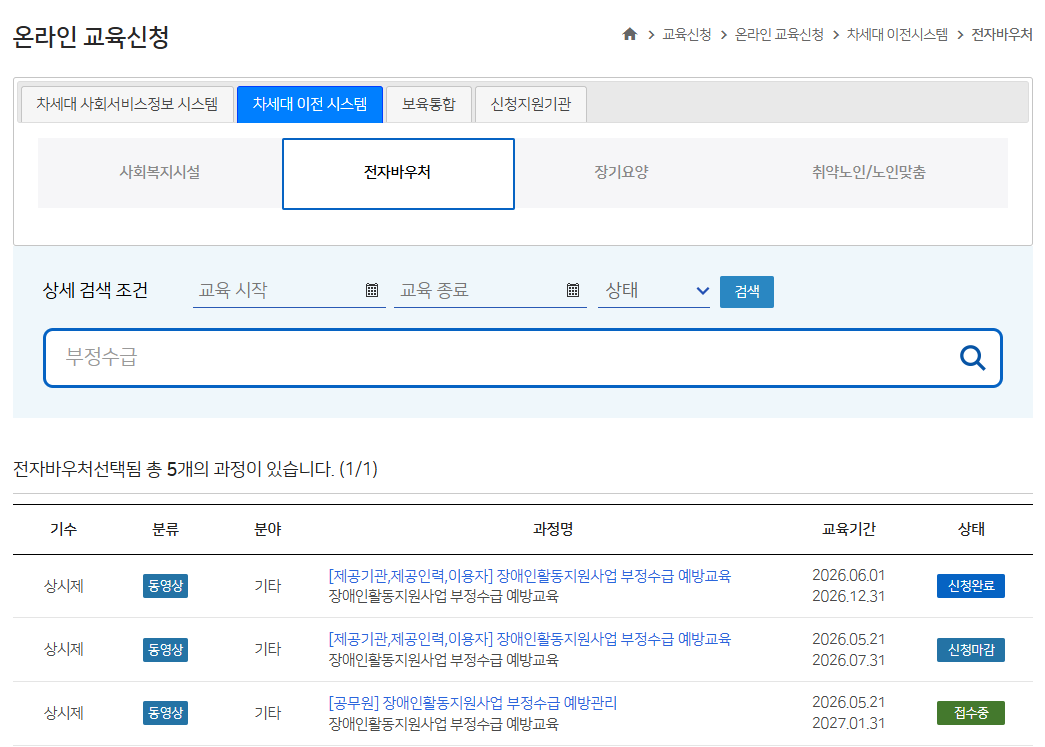Open first 제공기관 부정수급 예방교육 course link
The width and height of the screenshot is (1045, 747).
529,576
